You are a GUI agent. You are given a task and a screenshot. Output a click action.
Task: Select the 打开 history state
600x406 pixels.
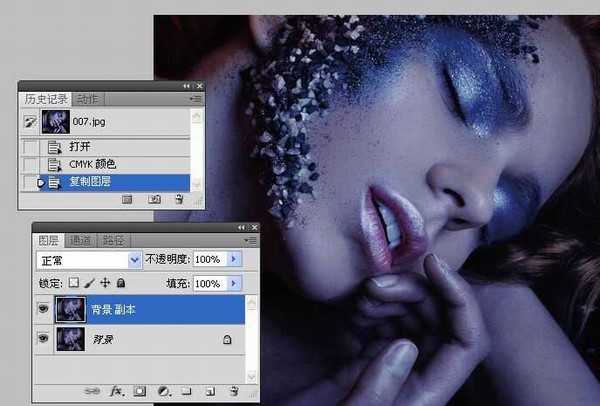(80, 146)
